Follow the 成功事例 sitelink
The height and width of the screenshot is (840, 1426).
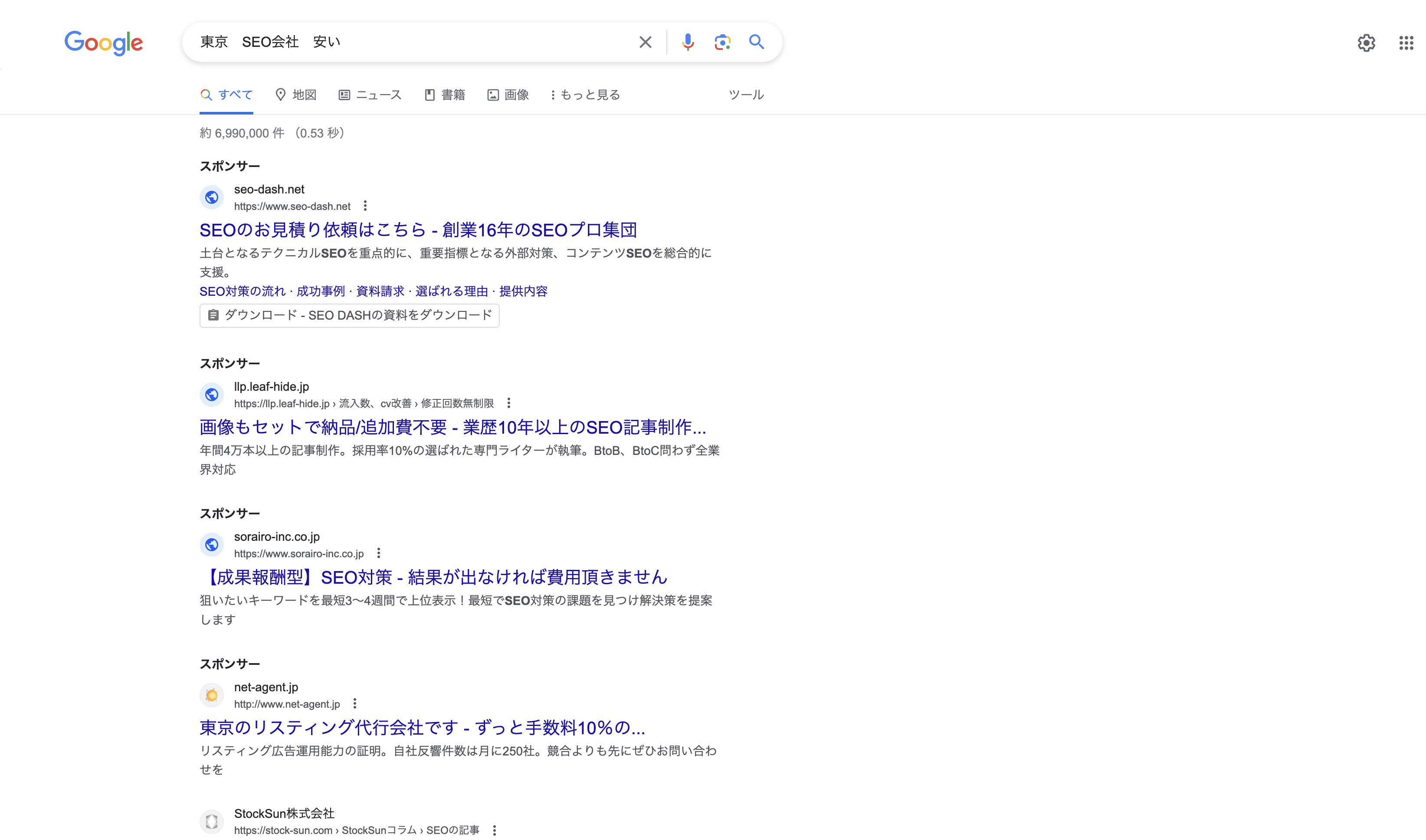click(x=321, y=291)
